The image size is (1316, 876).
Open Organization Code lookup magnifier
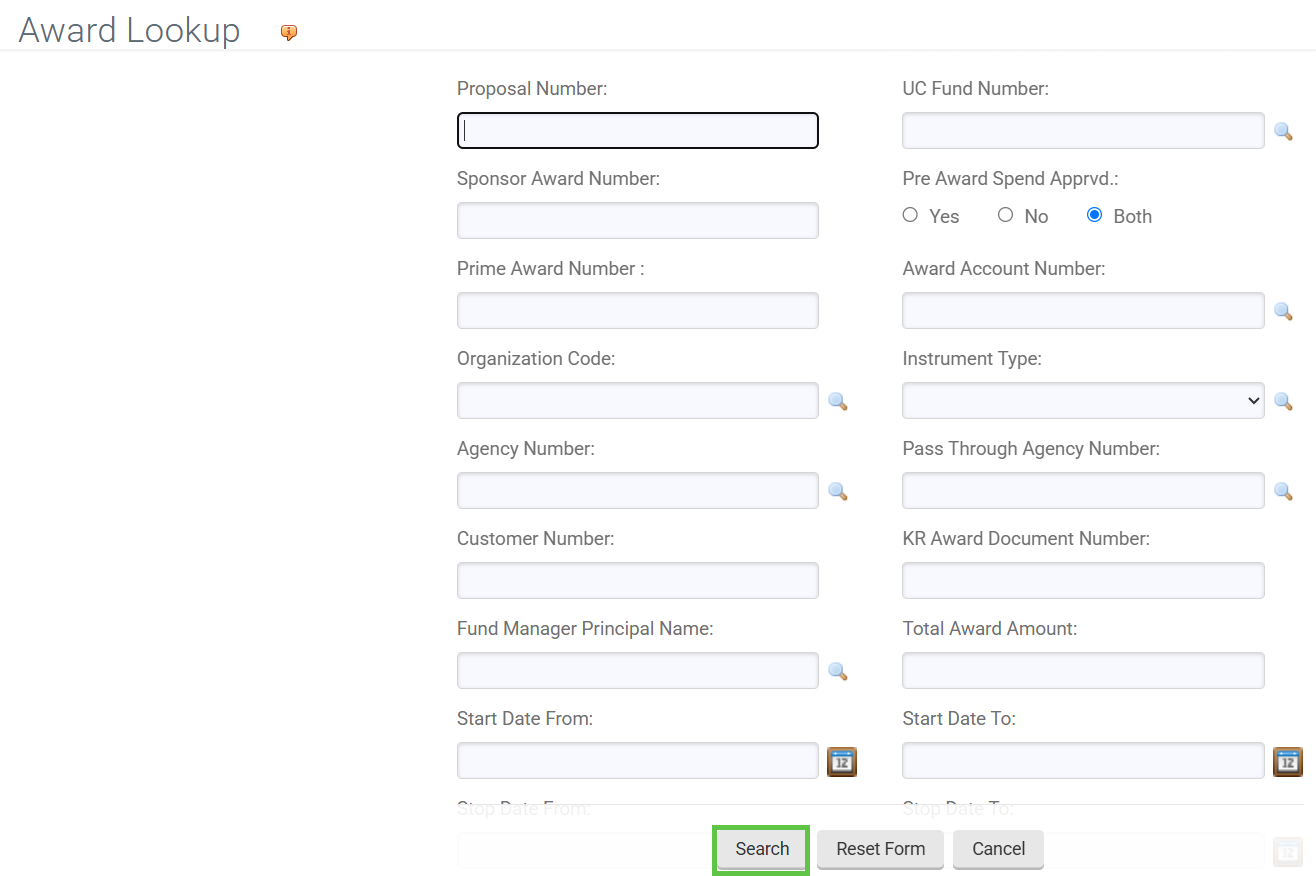click(x=838, y=401)
